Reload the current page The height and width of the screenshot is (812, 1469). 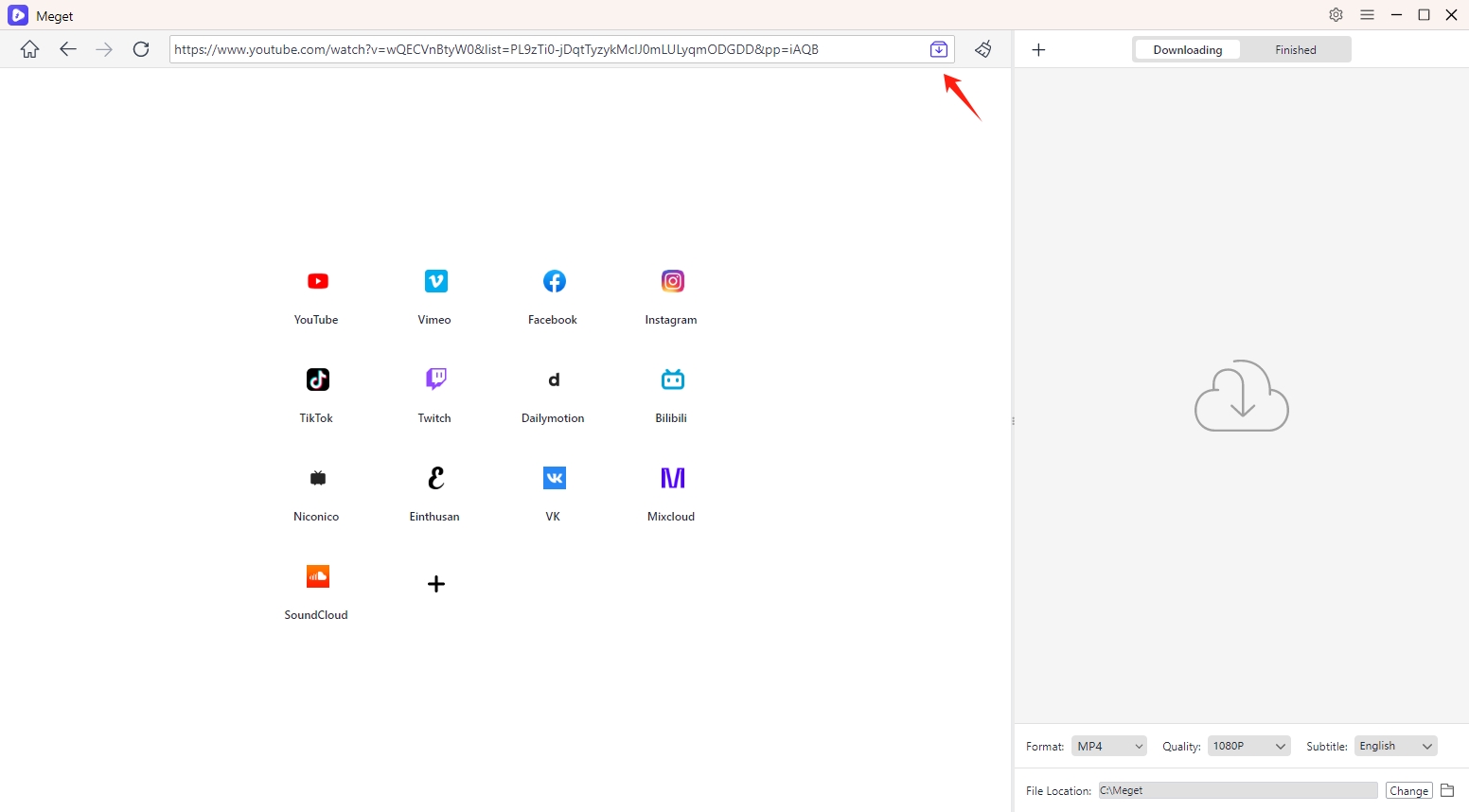coord(141,49)
